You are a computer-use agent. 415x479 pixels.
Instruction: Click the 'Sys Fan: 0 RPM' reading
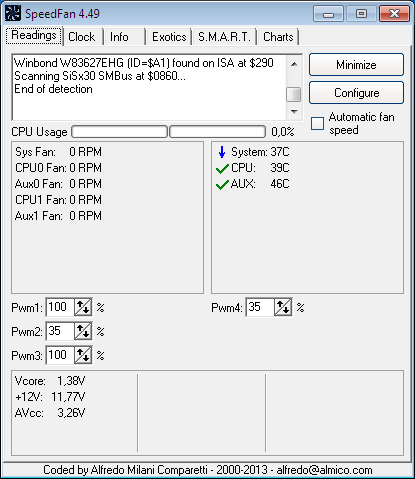tap(58, 152)
